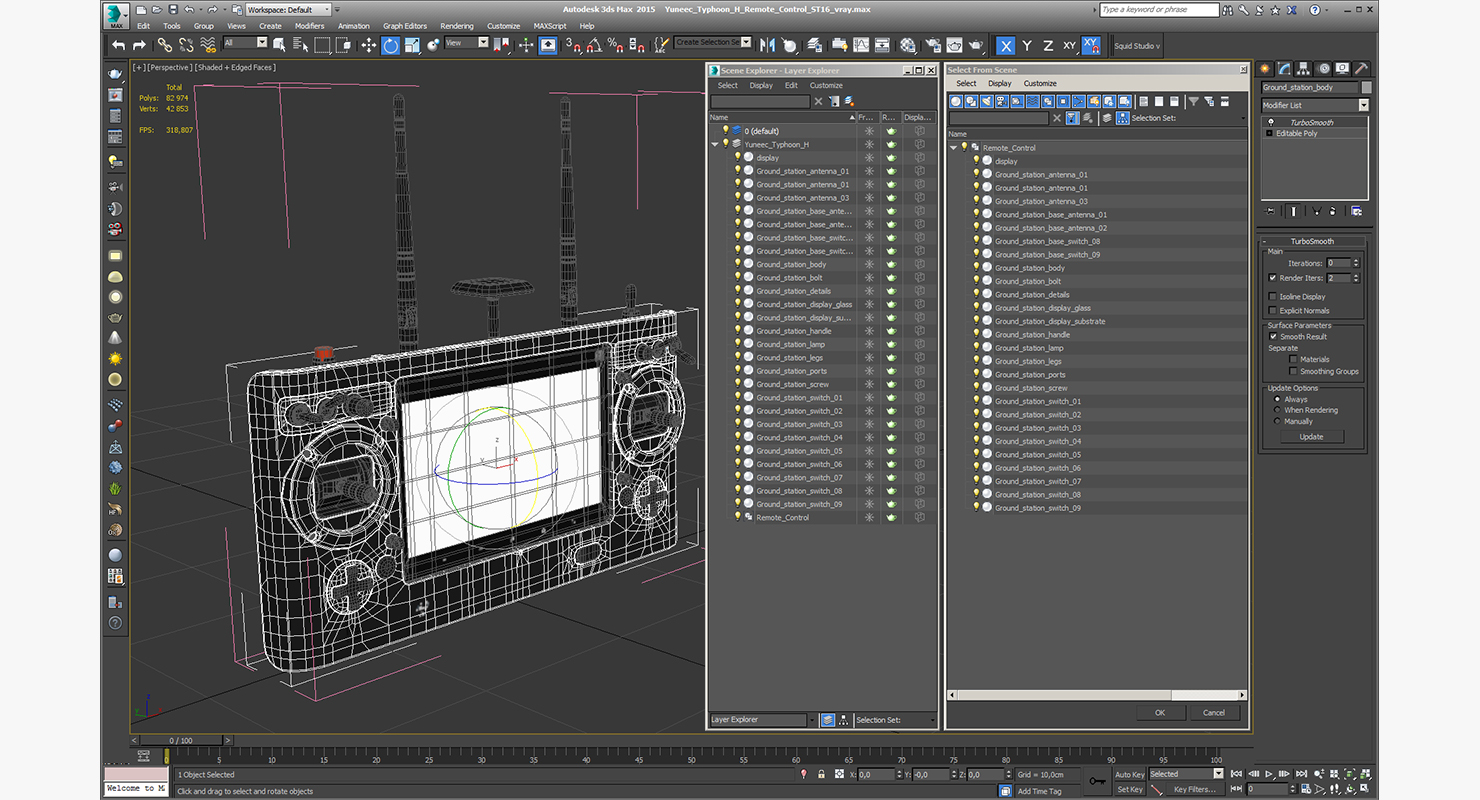The width and height of the screenshot is (1480, 800).
Task: Play the animation
Action: pyautogui.click(x=1269, y=774)
